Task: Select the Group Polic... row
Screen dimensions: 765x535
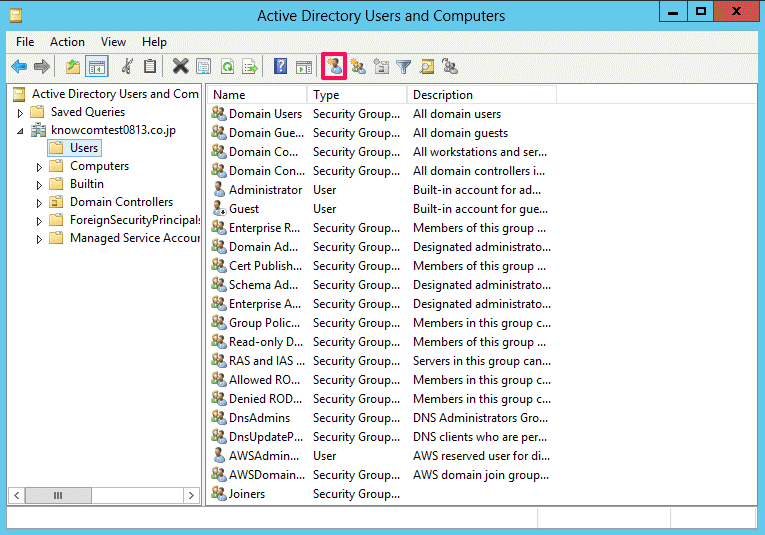Action: (x=381, y=323)
